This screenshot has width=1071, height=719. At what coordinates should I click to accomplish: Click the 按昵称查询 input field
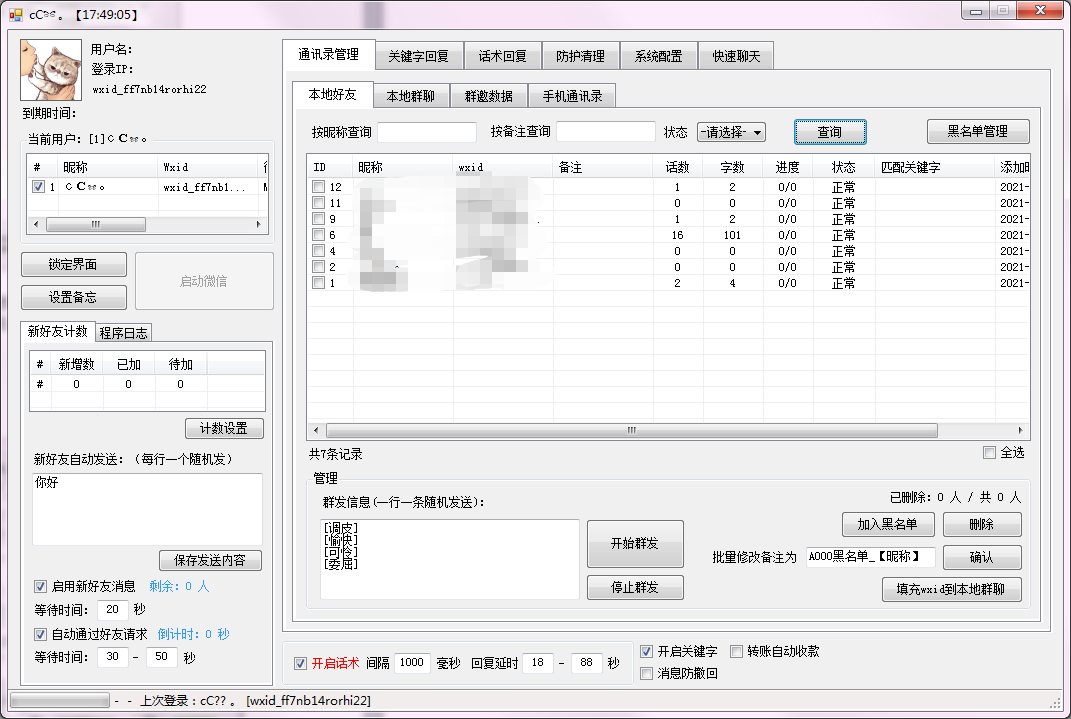[427, 132]
